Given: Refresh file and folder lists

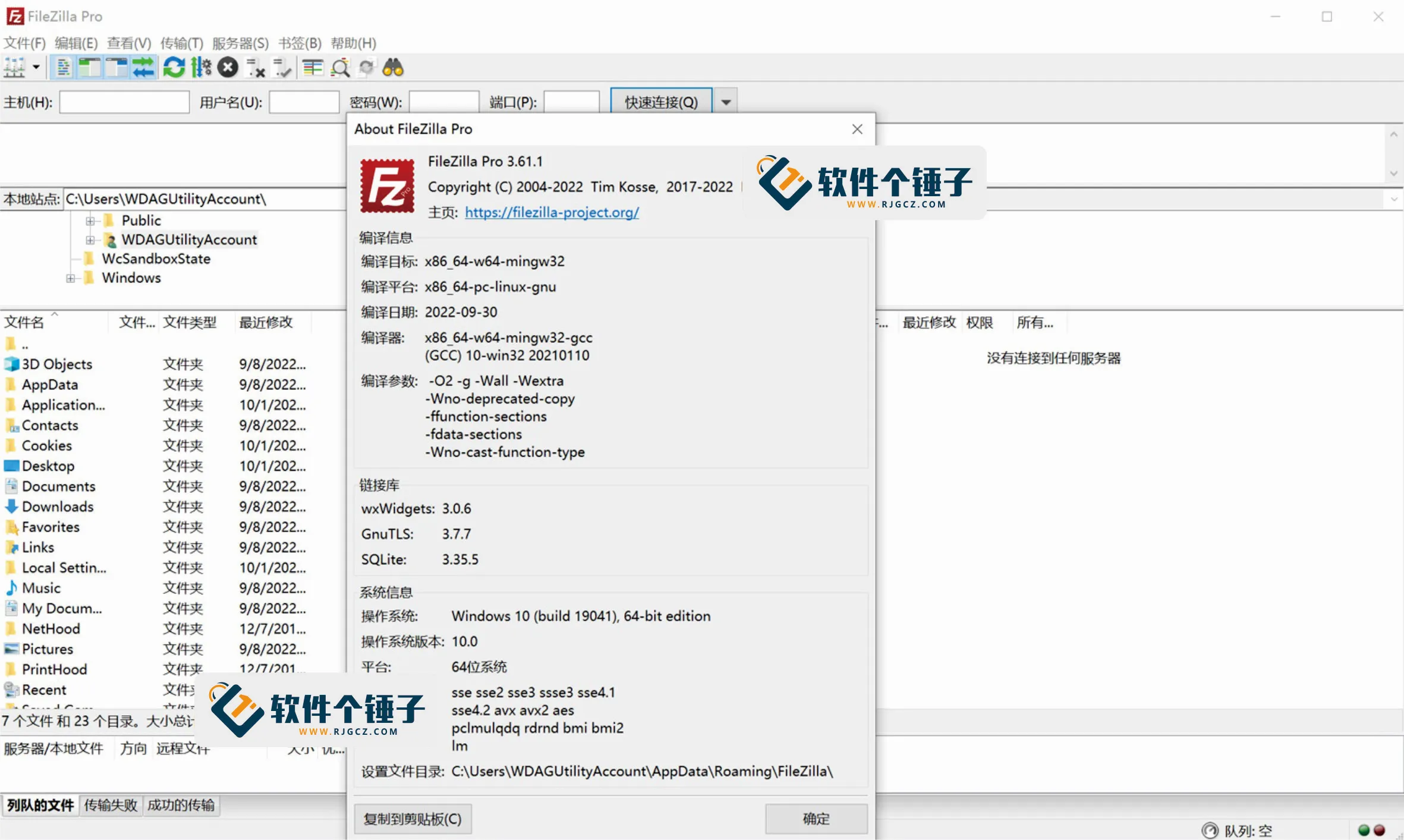Looking at the screenshot, I should (174, 68).
